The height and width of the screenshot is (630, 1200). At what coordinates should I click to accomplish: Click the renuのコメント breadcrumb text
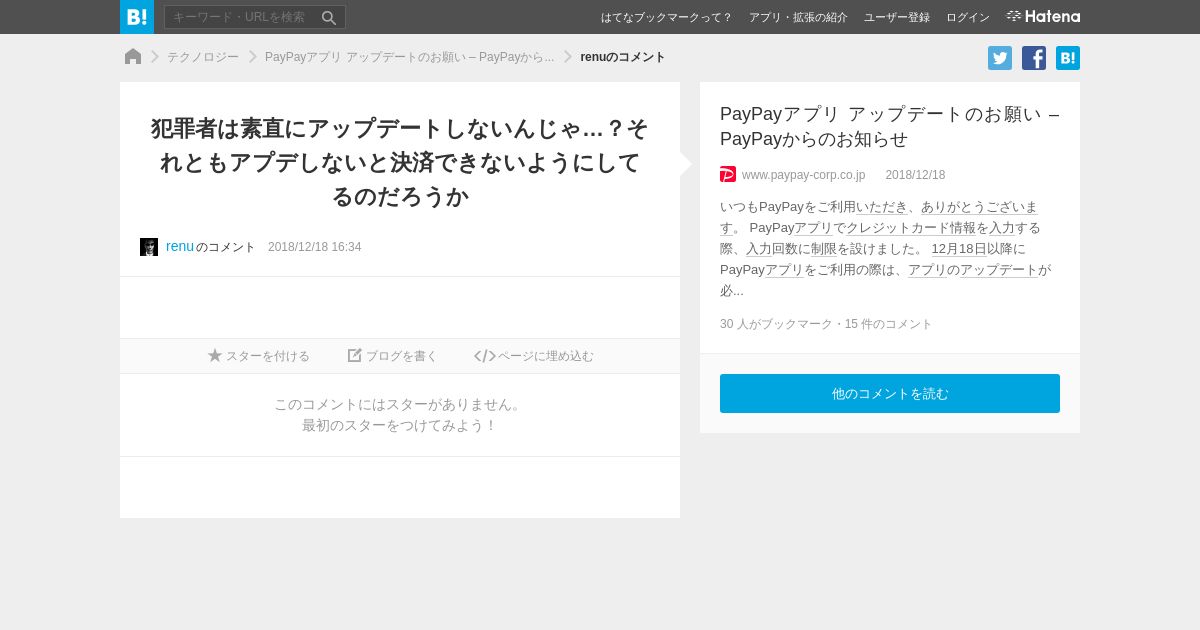623,57
